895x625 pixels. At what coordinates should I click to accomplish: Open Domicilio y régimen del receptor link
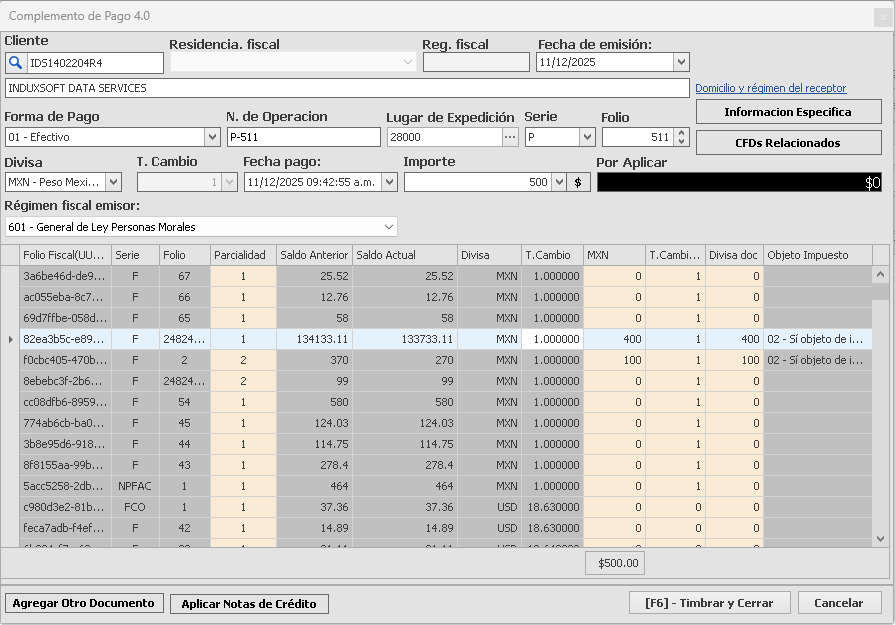coord(770,89)
